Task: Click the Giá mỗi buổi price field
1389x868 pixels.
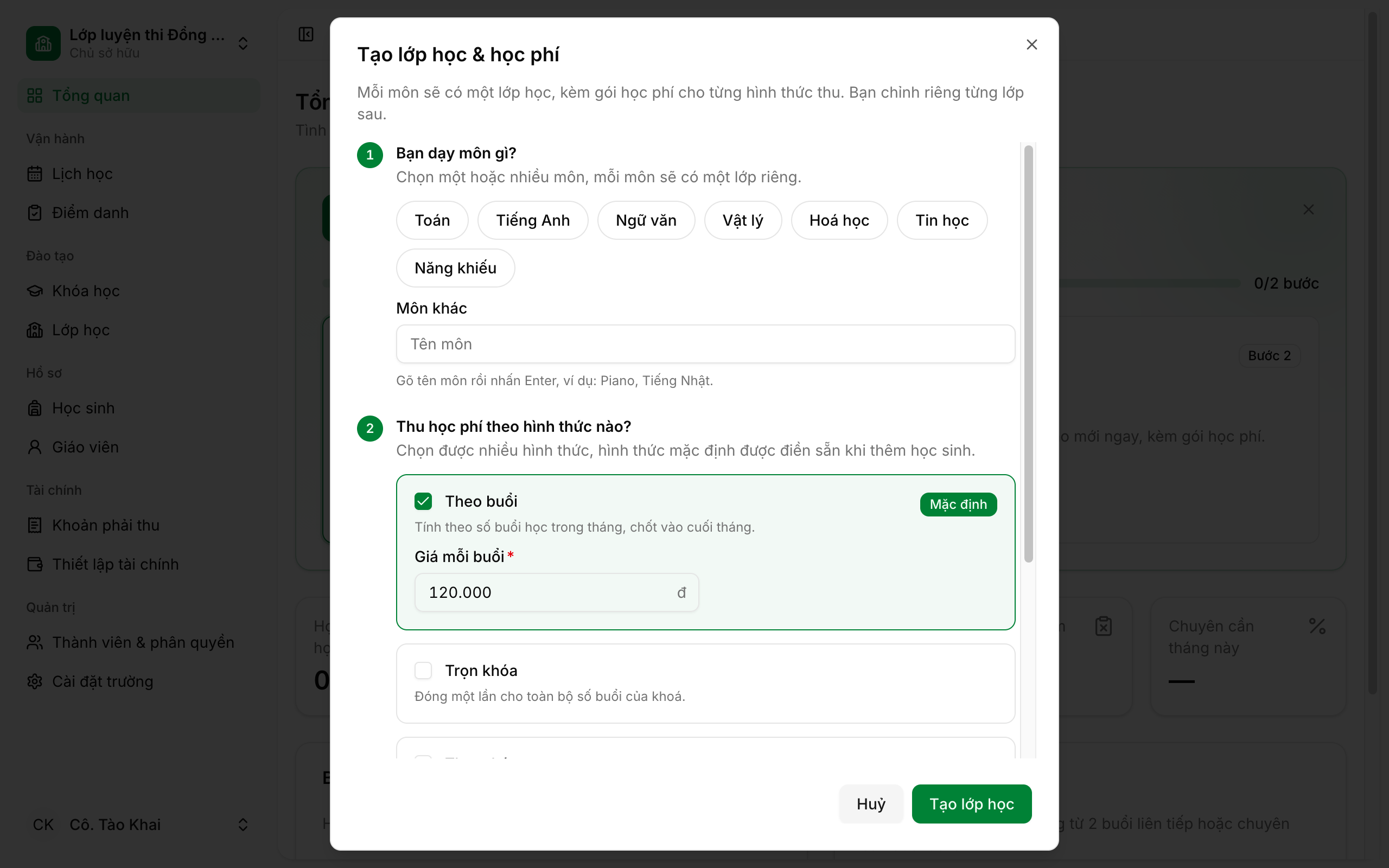Action: click(x=556, y=592)
